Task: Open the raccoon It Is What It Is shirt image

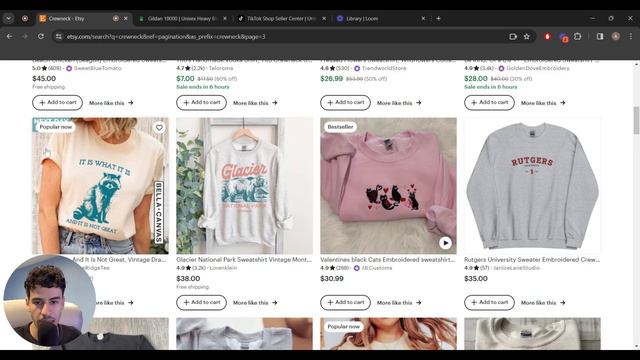Action: tap(100, 186)
